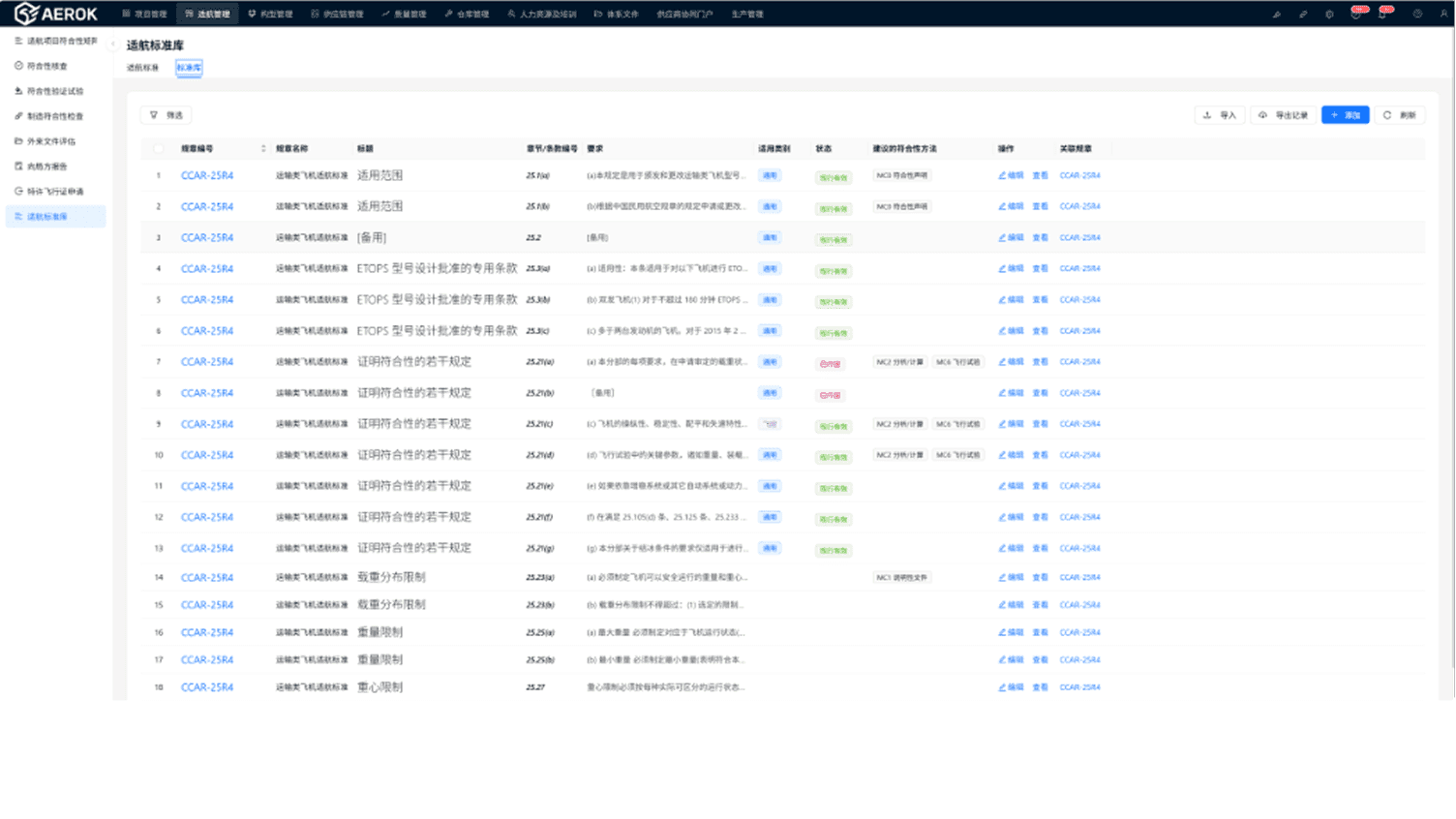Click the sort caret on the 规章编号 column
The width and height of the screenshot is (1456, 819).
[263, 148]
